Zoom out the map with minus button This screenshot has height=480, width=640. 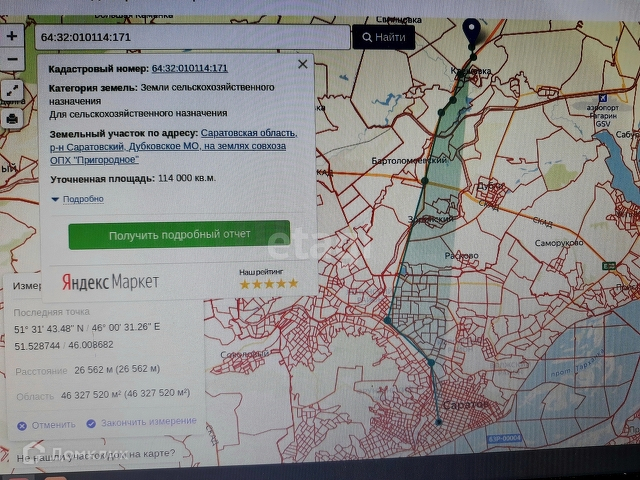(x=11, y=60)
